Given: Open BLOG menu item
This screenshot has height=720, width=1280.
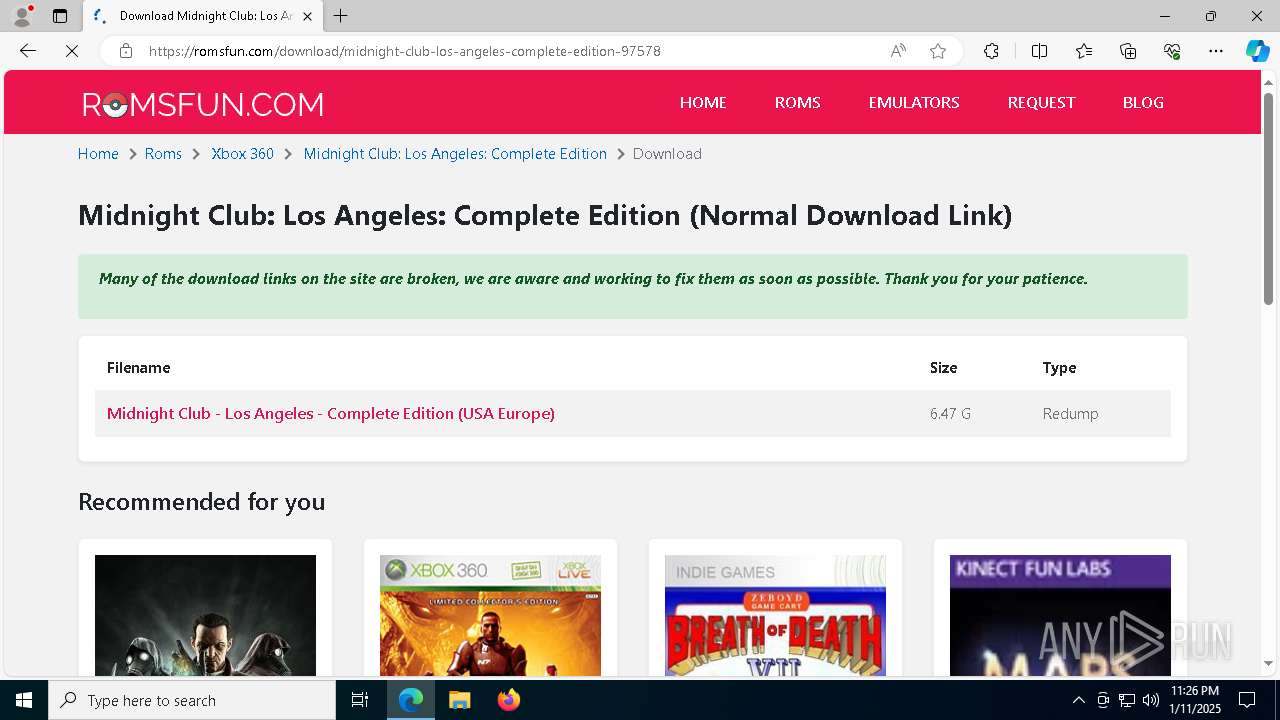Looking at the screenshot, I should coord(1143,102).
